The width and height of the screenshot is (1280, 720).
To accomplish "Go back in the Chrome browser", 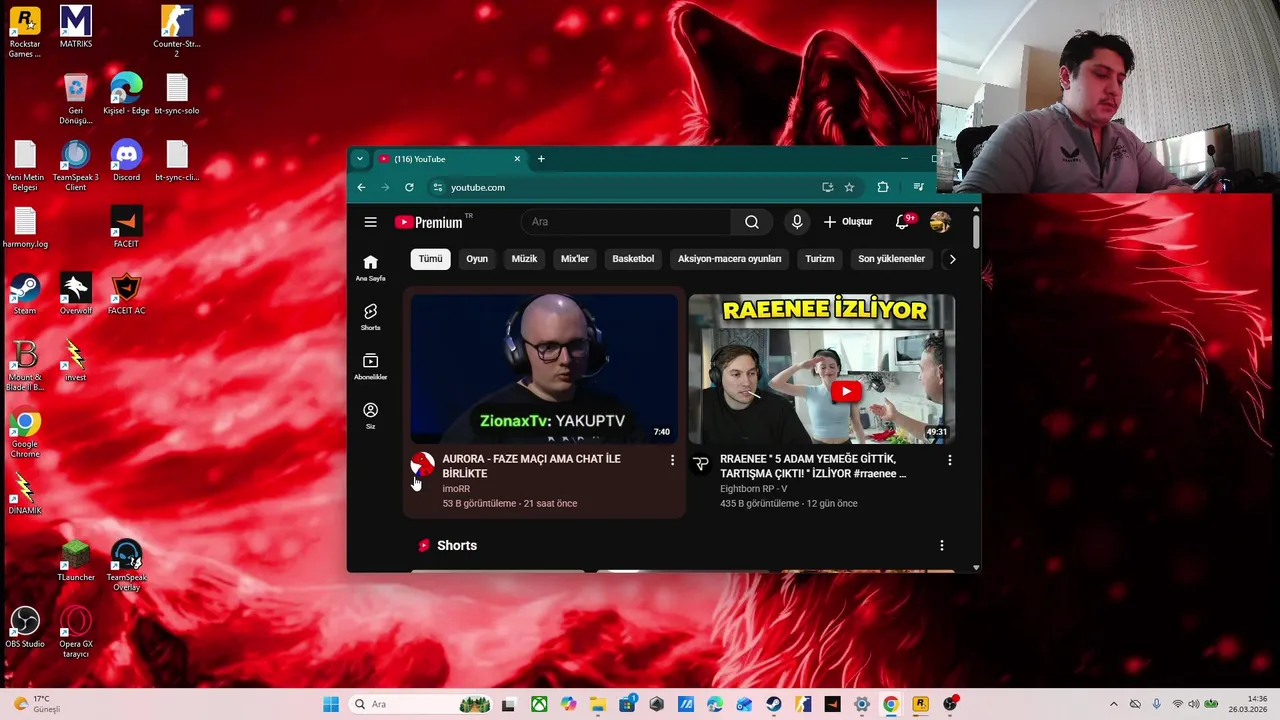I will [361, 187].
